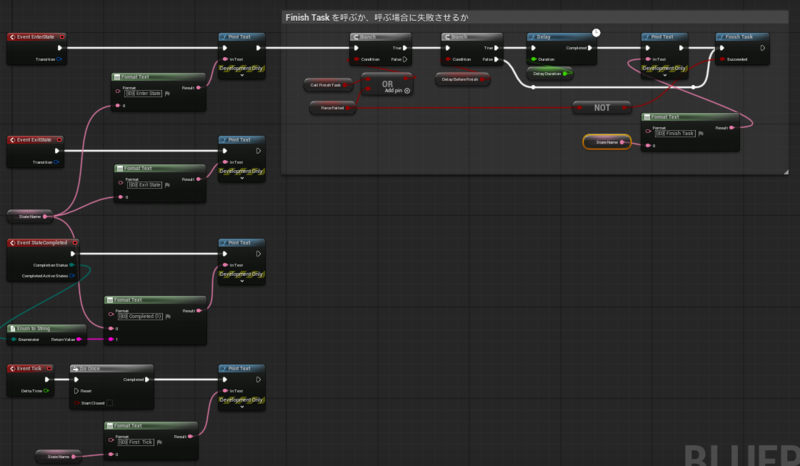The height and width of the screenshot is (466, 800).
Task: Click the False pin on the second Branch
Action: pos(496,59)
